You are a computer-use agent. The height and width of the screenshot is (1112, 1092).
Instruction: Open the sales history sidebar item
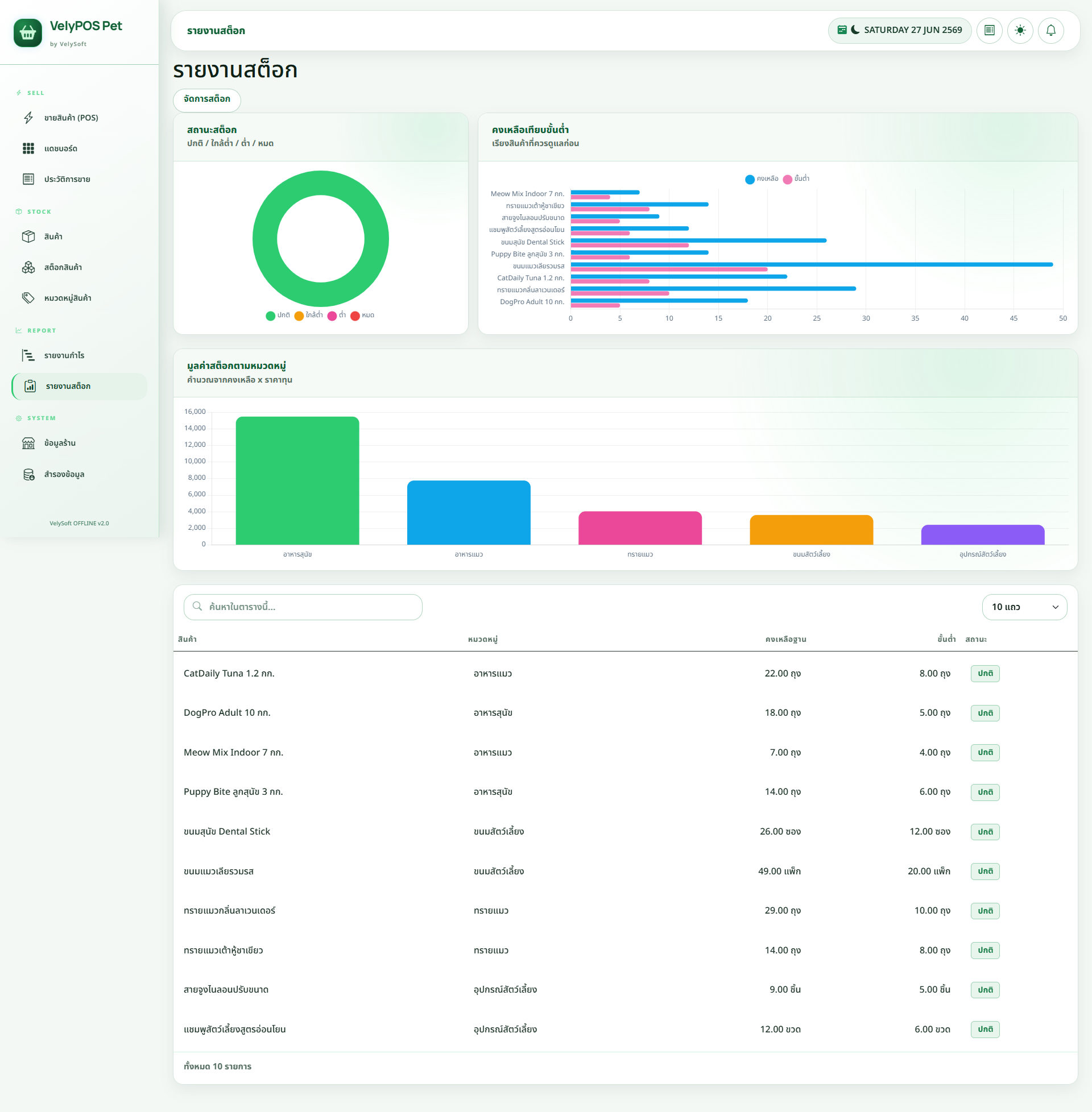[79, 180]
